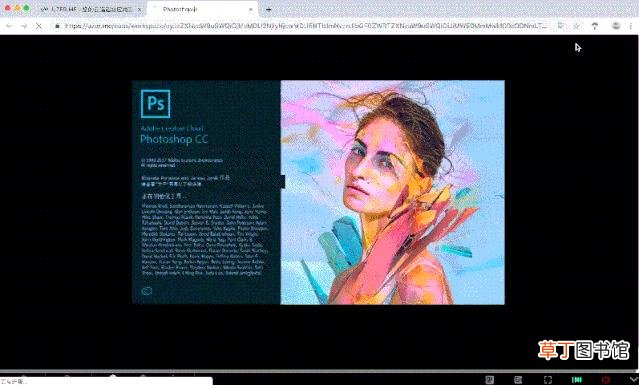Click the green macOS zoom button
This screenshot has width=639, height=385.
pos(26,8)
